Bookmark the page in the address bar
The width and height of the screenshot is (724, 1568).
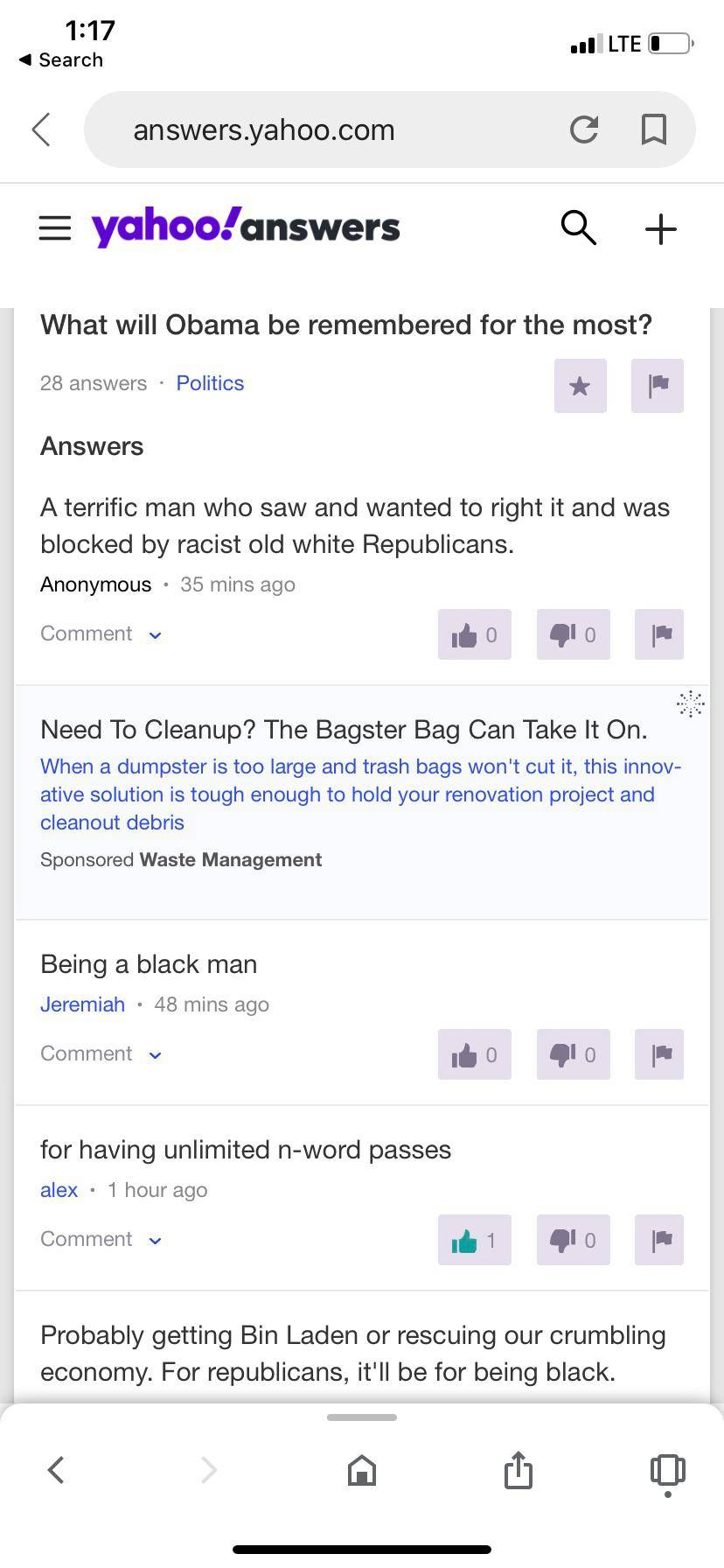click(x=654, y=129)
